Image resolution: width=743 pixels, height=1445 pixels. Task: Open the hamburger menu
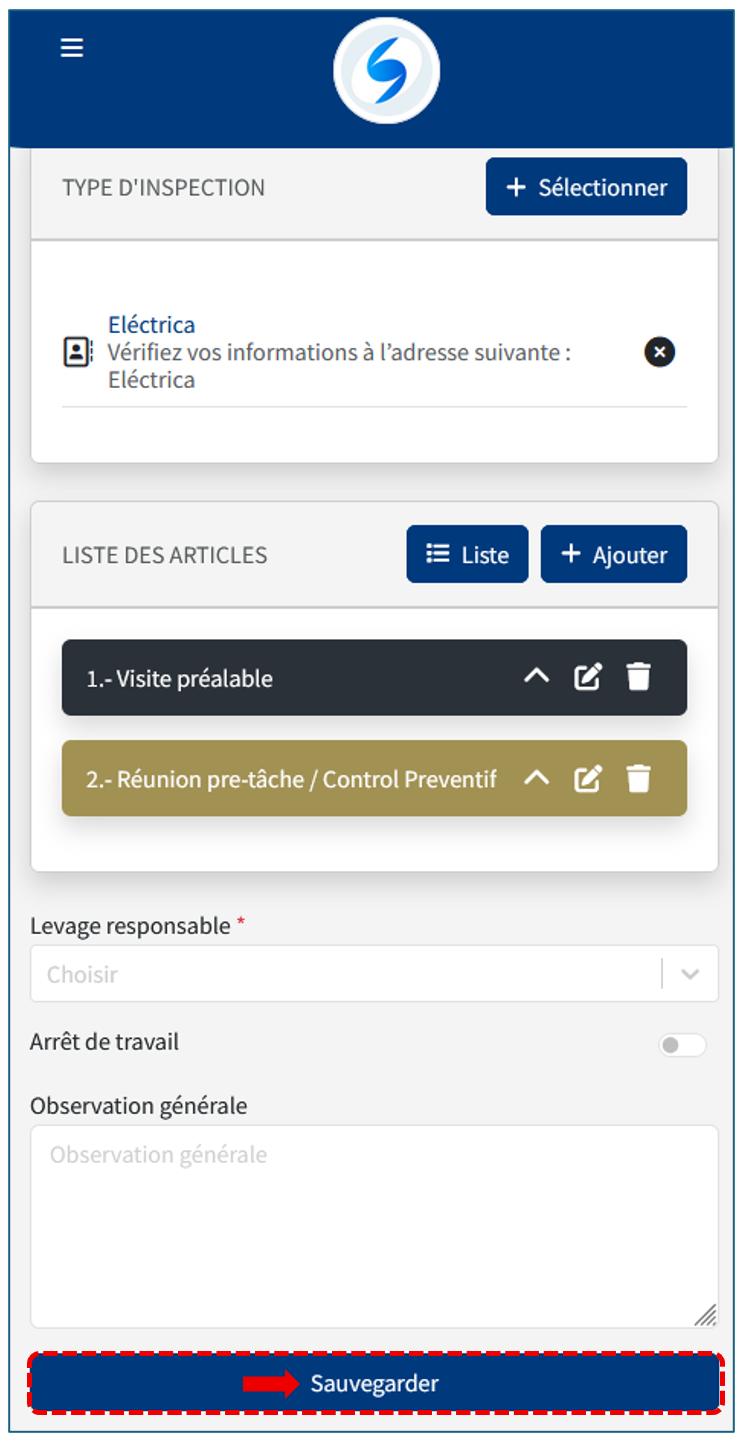coord(72,48)
